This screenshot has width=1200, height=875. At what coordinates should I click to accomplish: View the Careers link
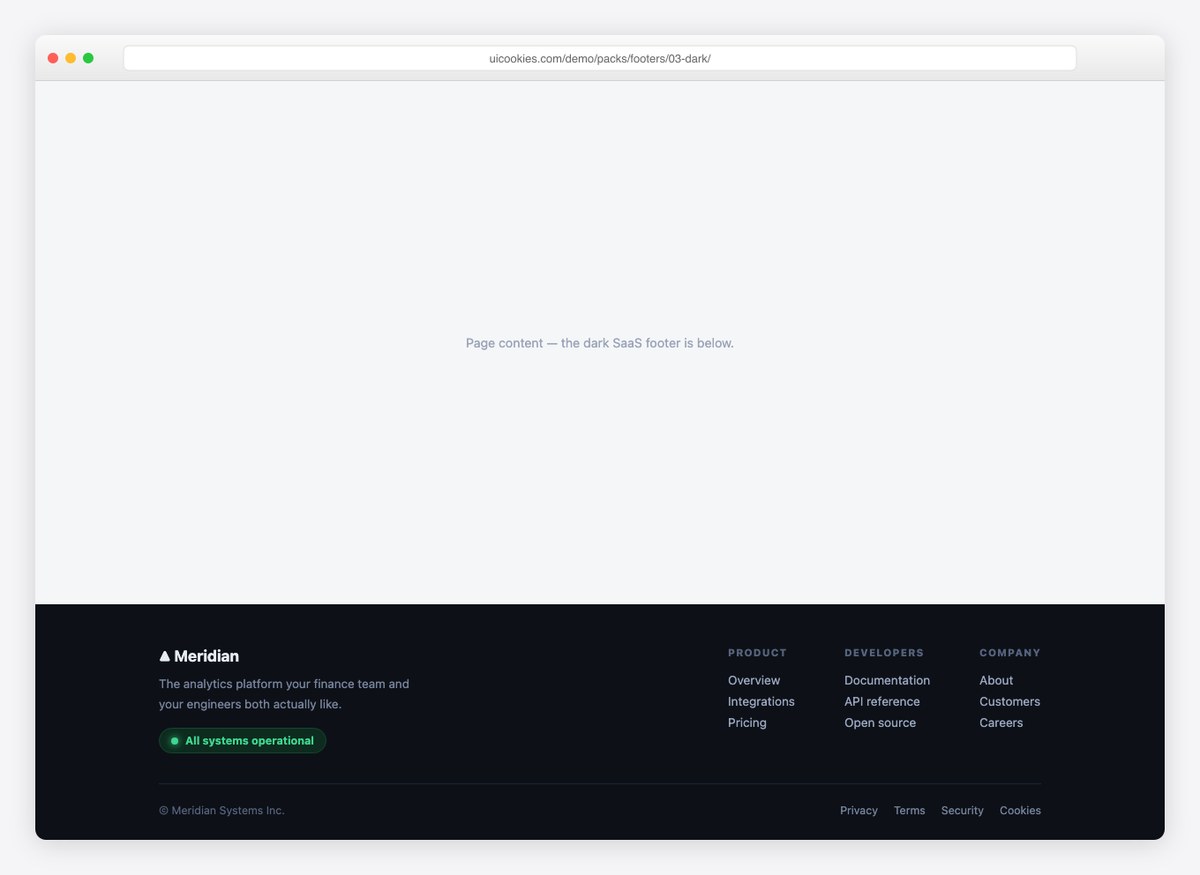coord(1001,722)
